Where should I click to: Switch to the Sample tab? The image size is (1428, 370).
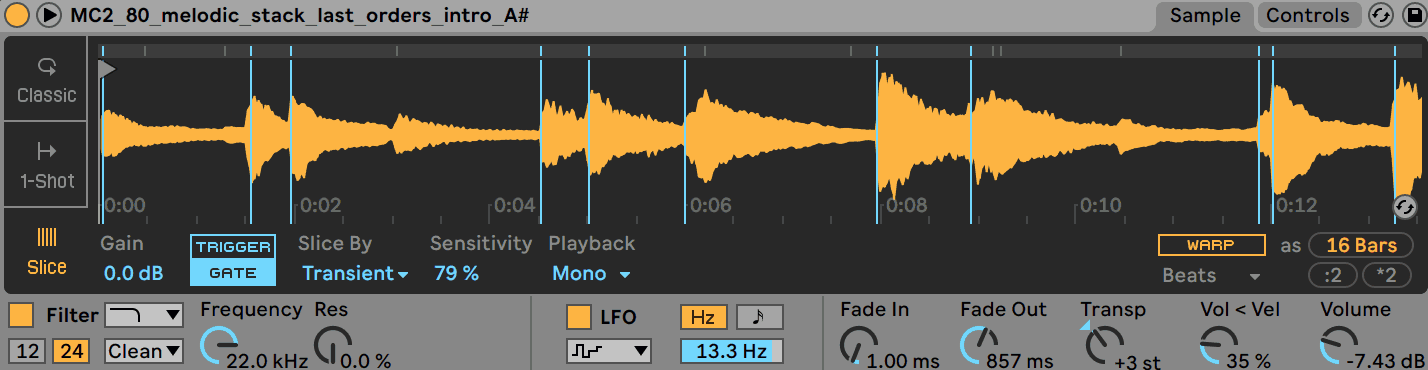point(1205,15)
